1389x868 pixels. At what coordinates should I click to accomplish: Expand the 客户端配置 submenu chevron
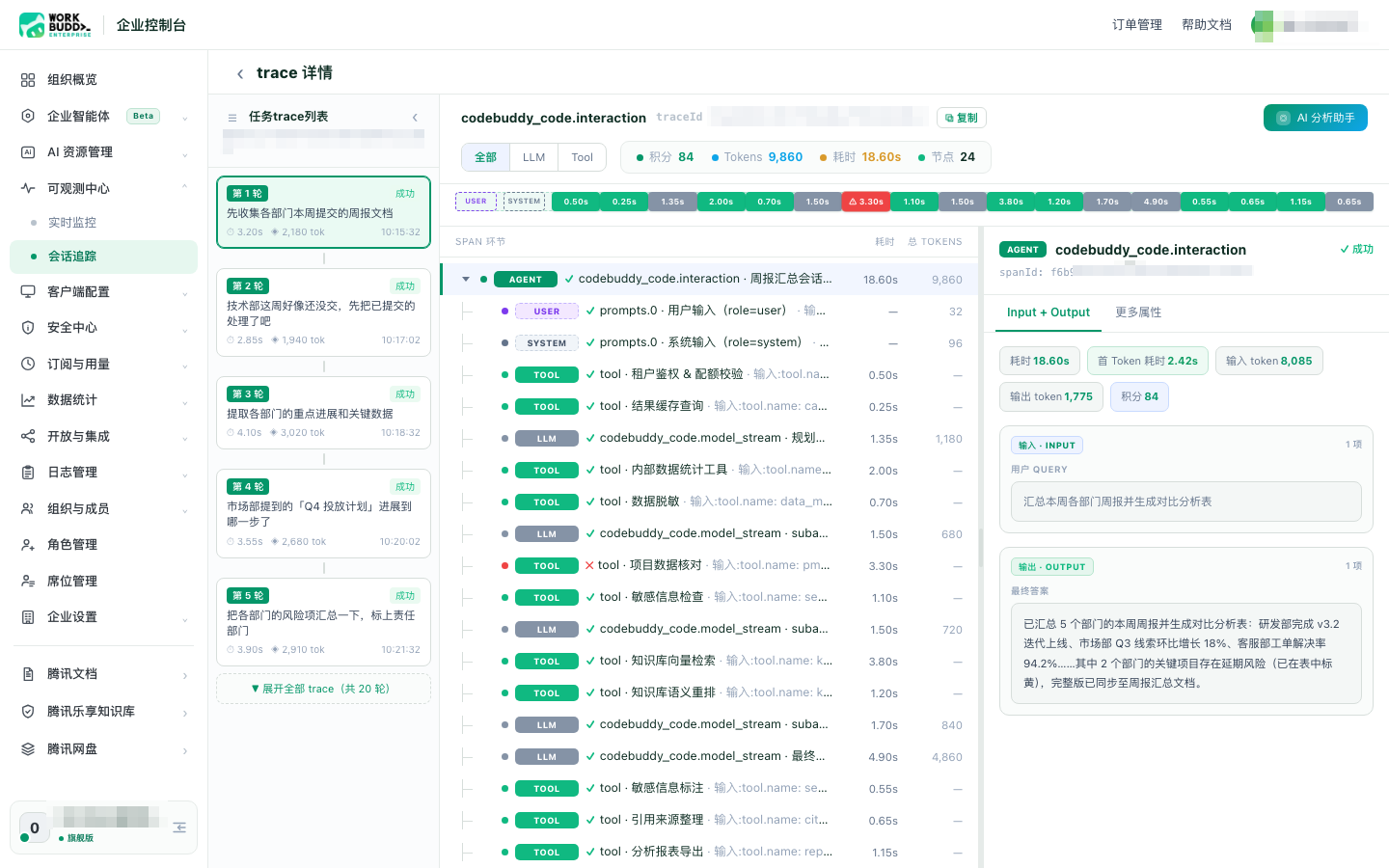pyautogui.click(x=184, y=293)
